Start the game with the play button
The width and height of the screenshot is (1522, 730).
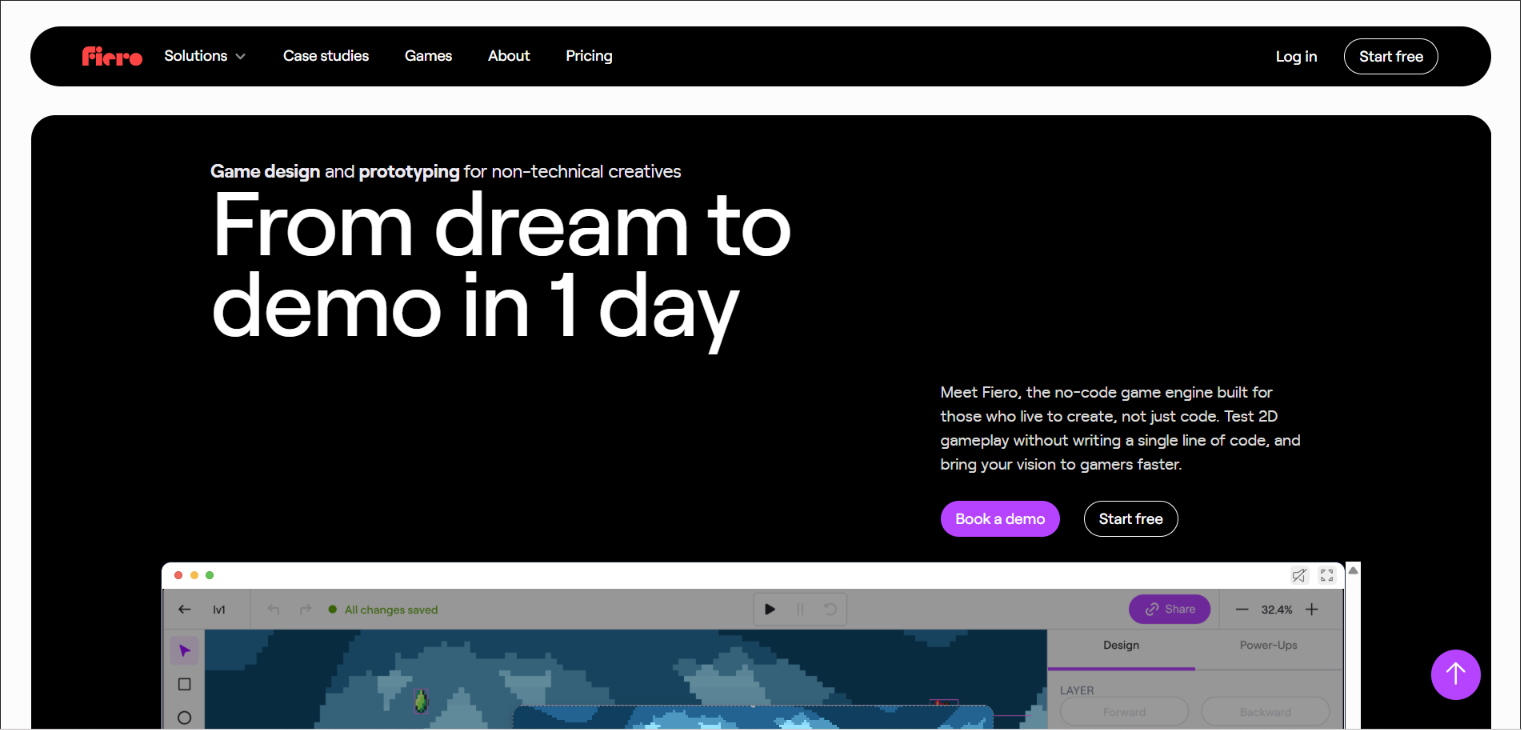click(x=770, y=609)
